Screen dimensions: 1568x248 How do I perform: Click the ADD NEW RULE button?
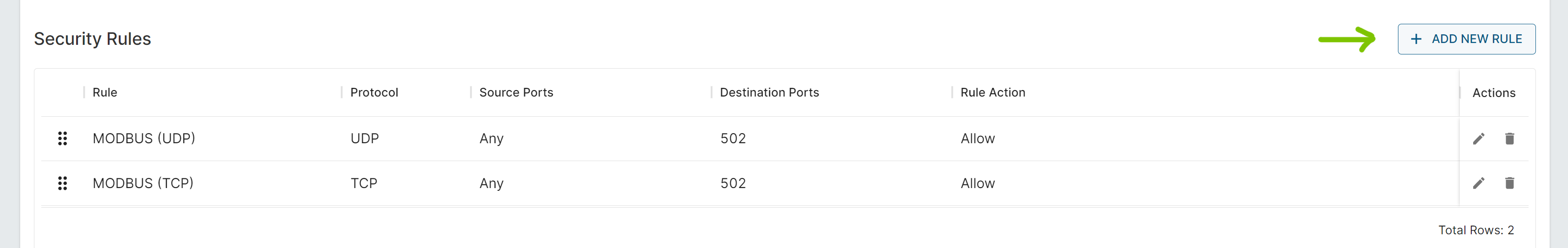(x=1466, y=39)
